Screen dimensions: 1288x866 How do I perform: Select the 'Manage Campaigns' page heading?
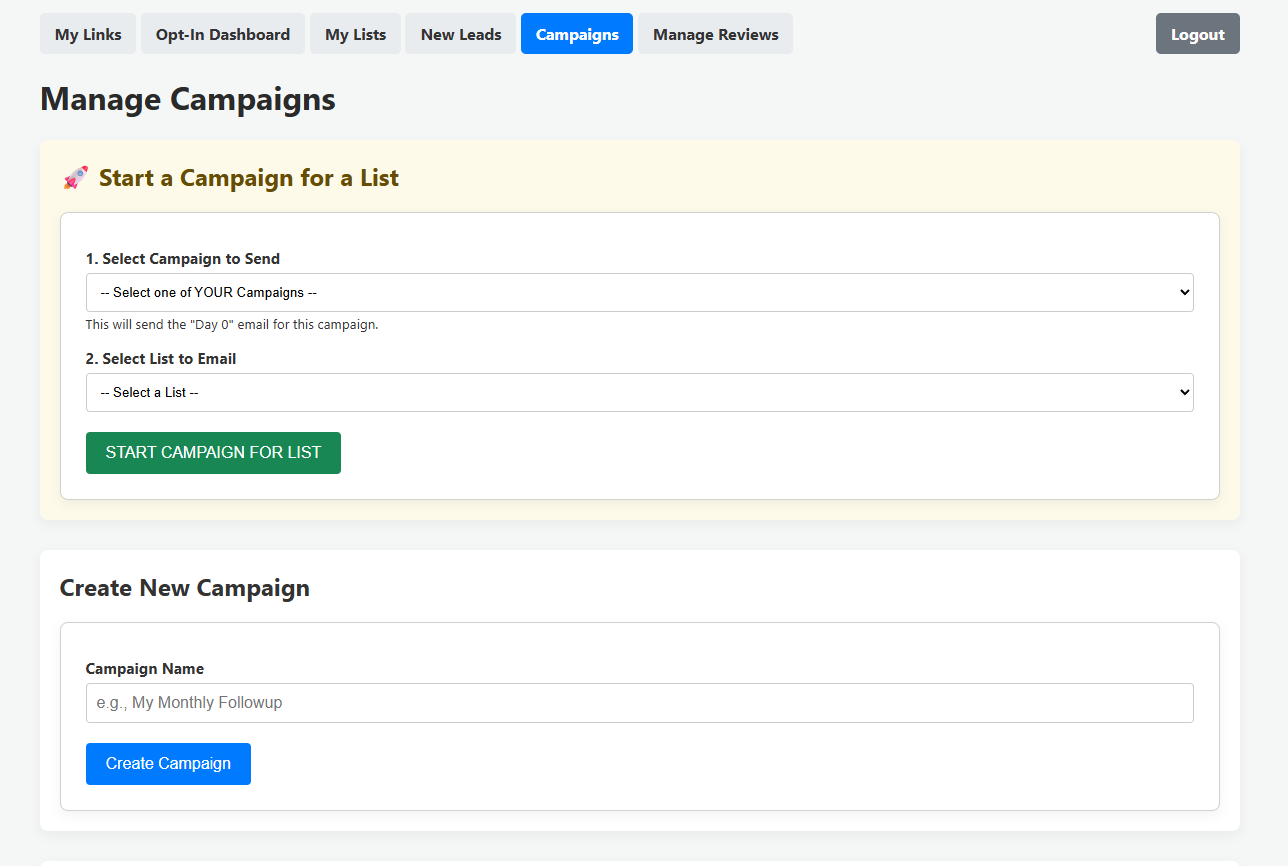pyautogui.click(x=187, y=99)
